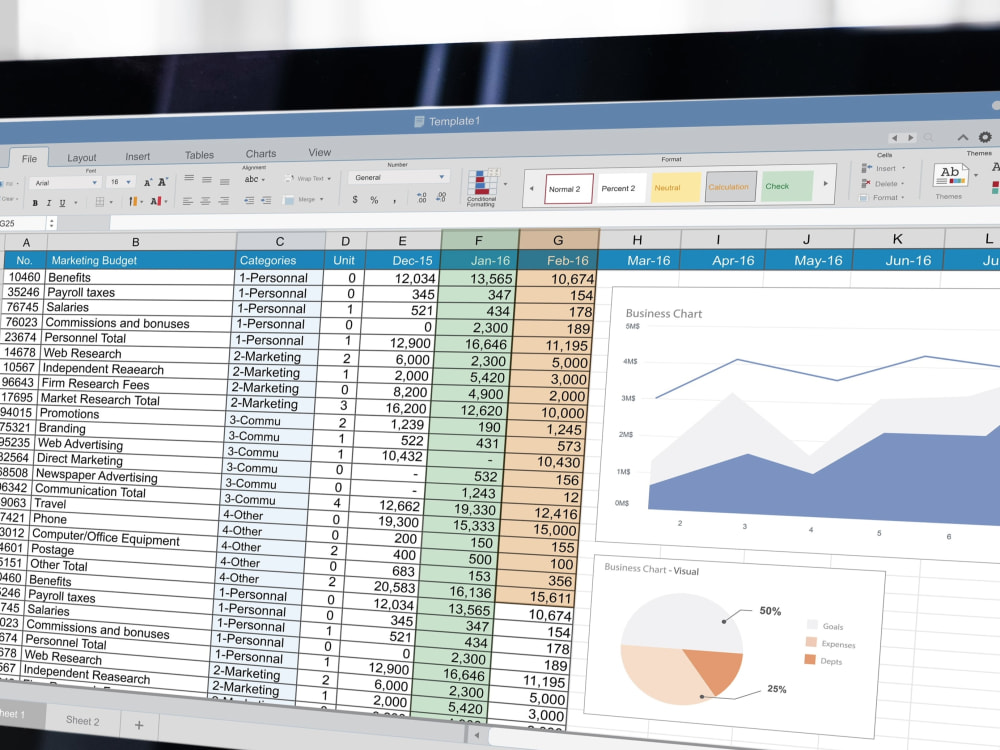Align text right
The width and height of the screenshot is (1000, 750).
click(x=224, y=201)
